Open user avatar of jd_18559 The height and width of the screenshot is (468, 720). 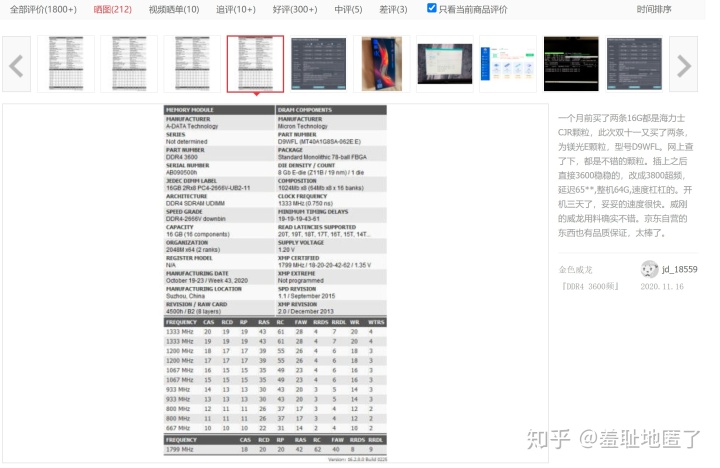coord(649,269)
